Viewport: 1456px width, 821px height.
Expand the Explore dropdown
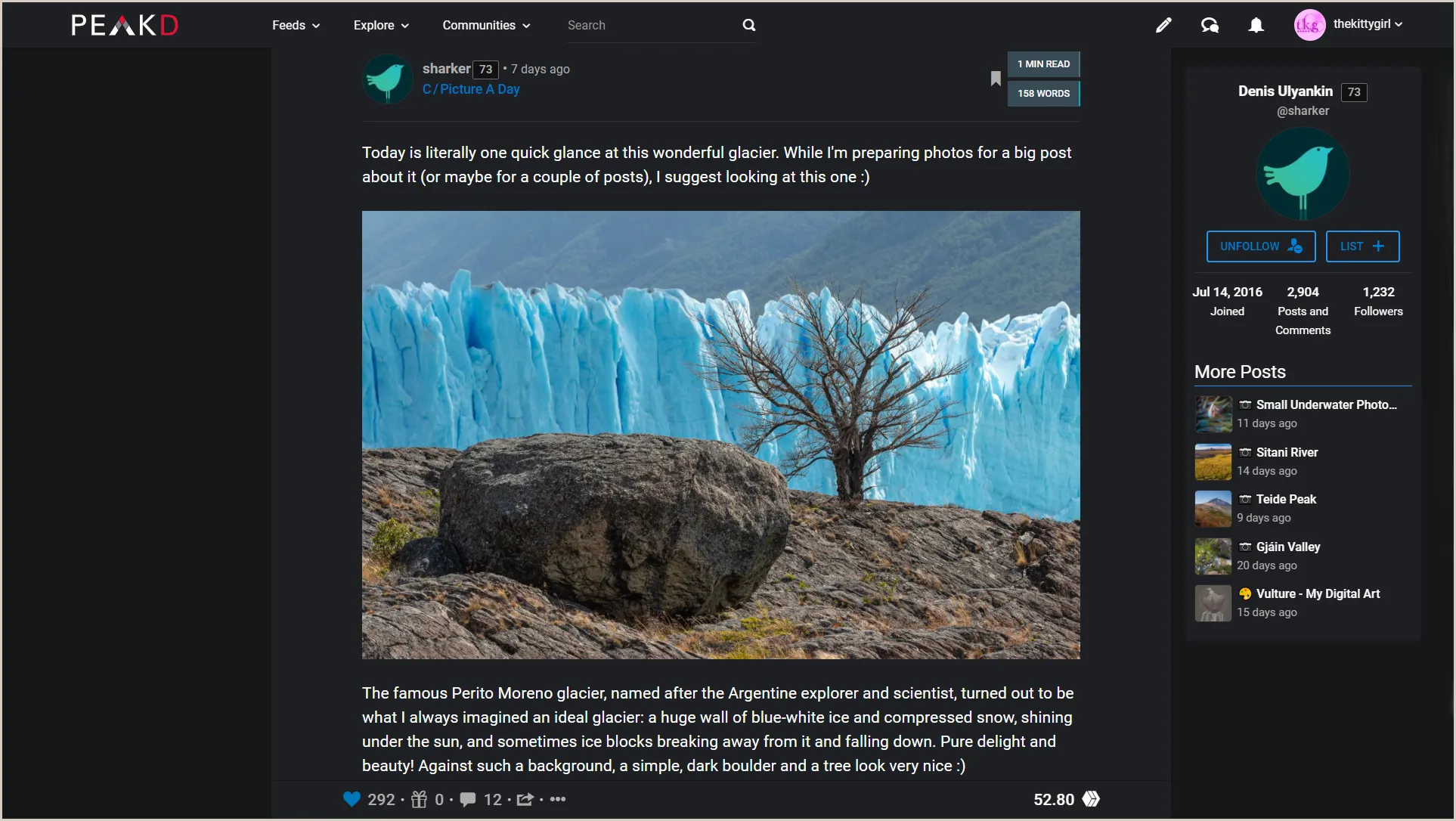pyautogui.click(x=381, y=25)
